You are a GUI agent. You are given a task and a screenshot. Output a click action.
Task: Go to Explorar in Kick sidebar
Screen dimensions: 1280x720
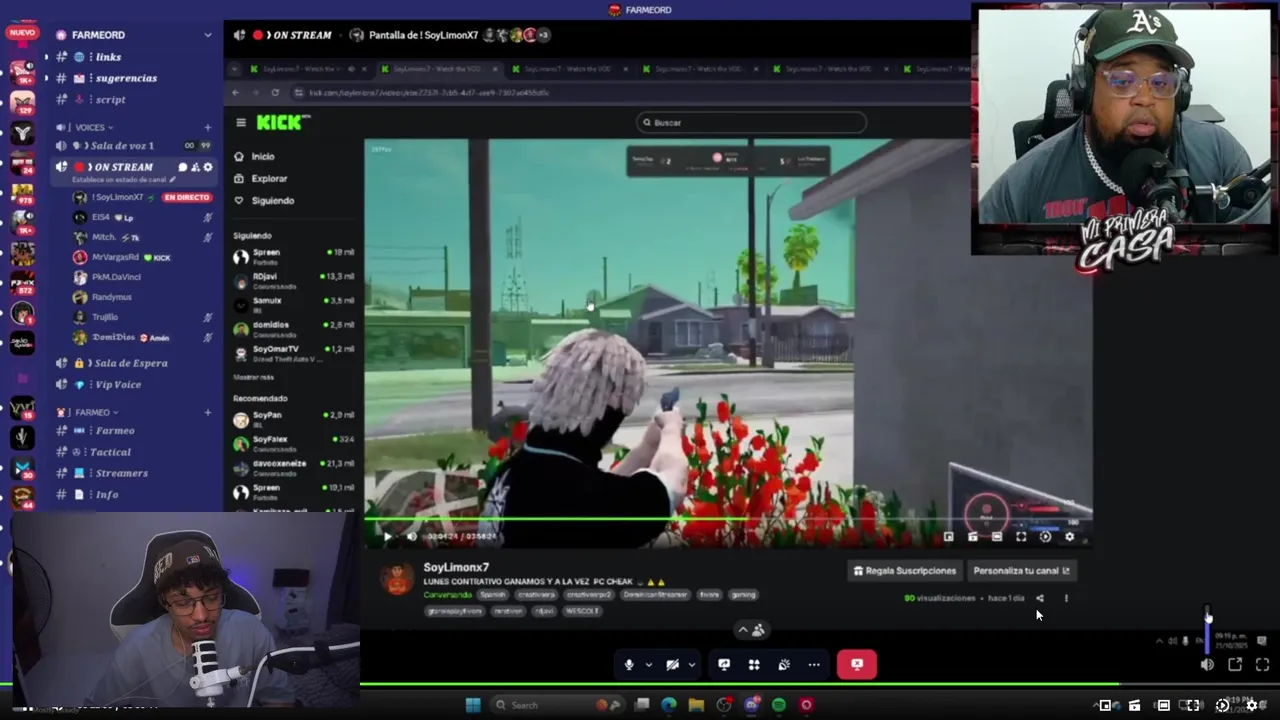(260, 179)
